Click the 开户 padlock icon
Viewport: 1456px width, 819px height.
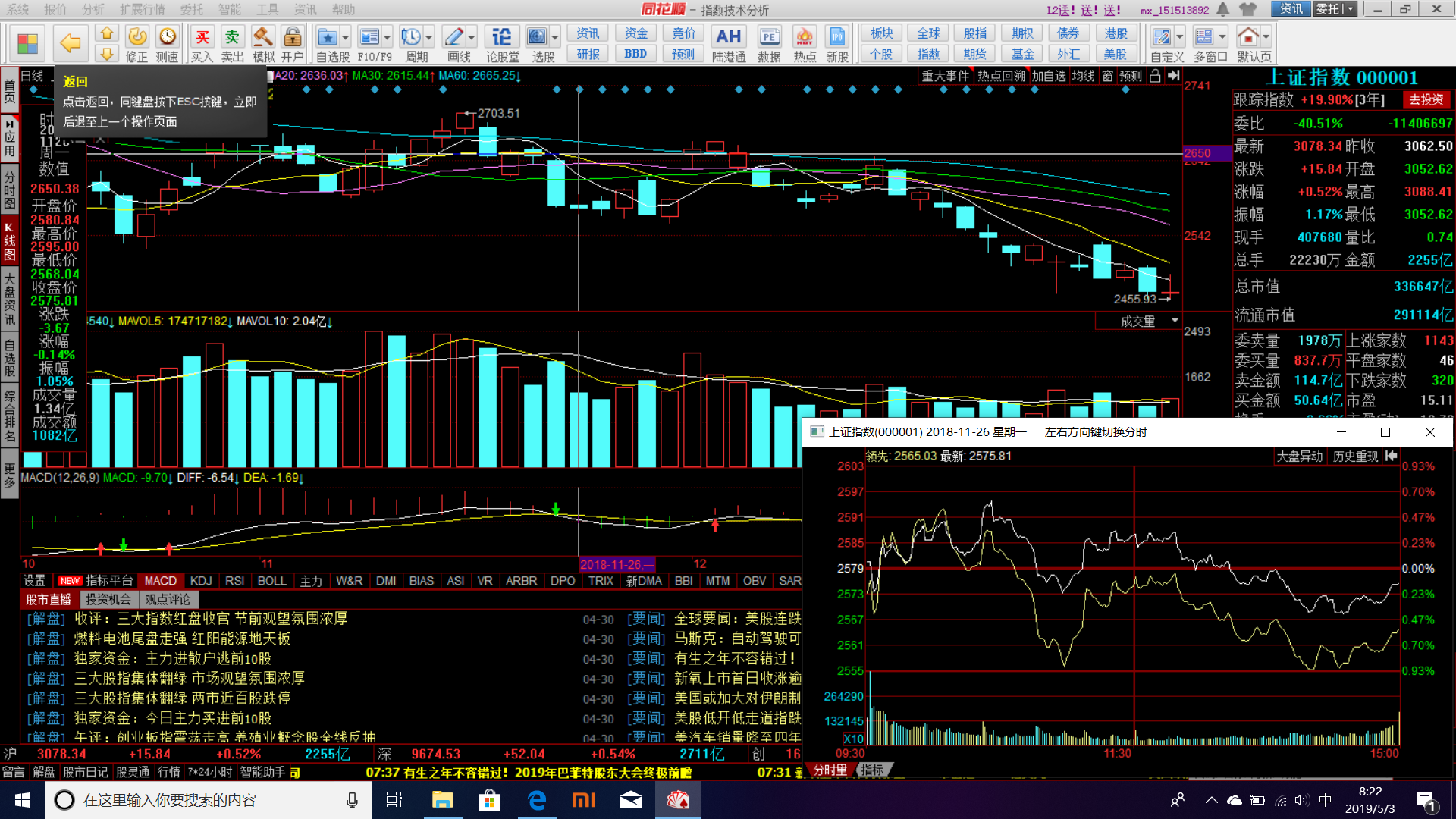pos(292,36)
